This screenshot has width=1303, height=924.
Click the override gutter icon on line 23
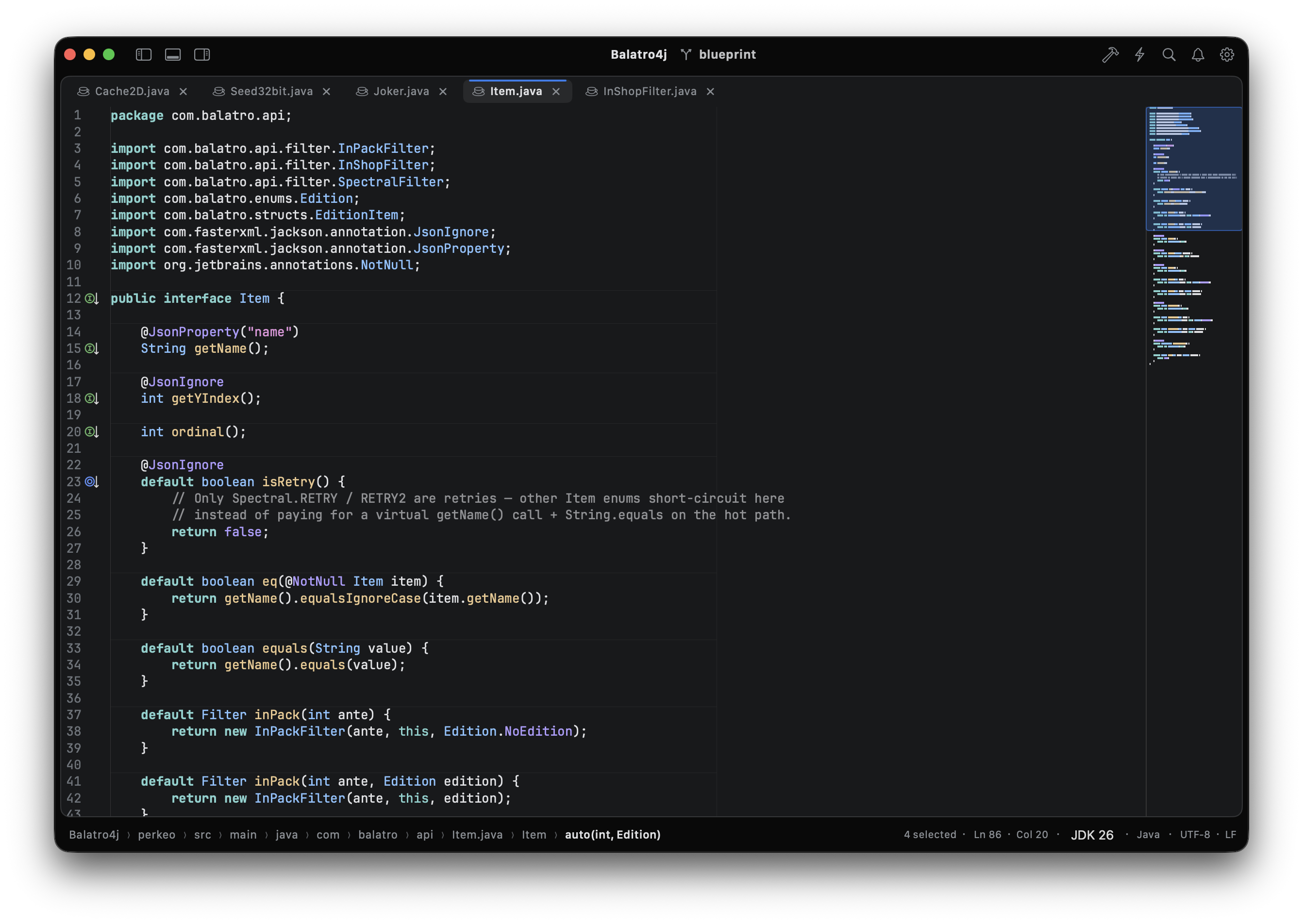click(x=92, y=482)
